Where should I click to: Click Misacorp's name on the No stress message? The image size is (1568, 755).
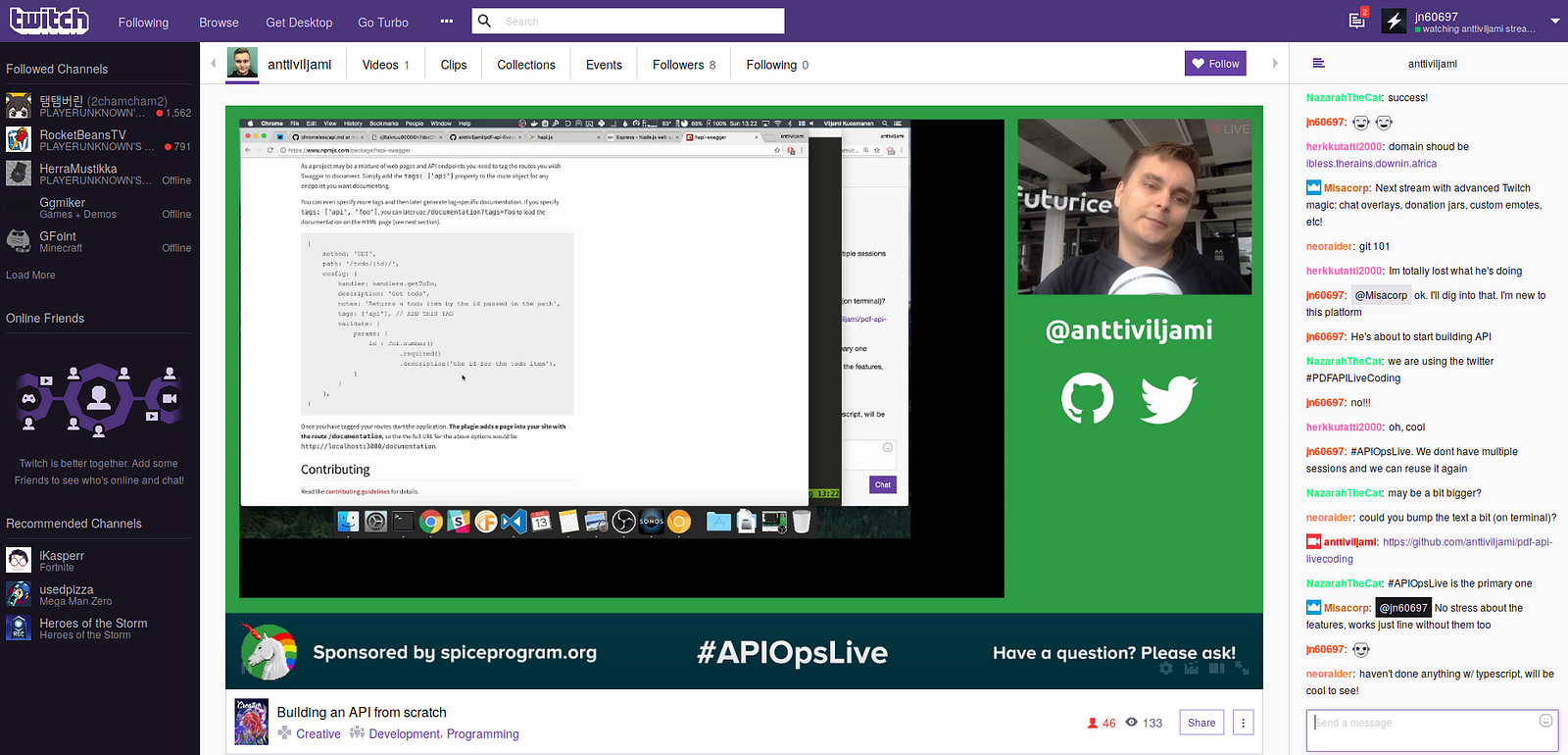(1346, 608)
